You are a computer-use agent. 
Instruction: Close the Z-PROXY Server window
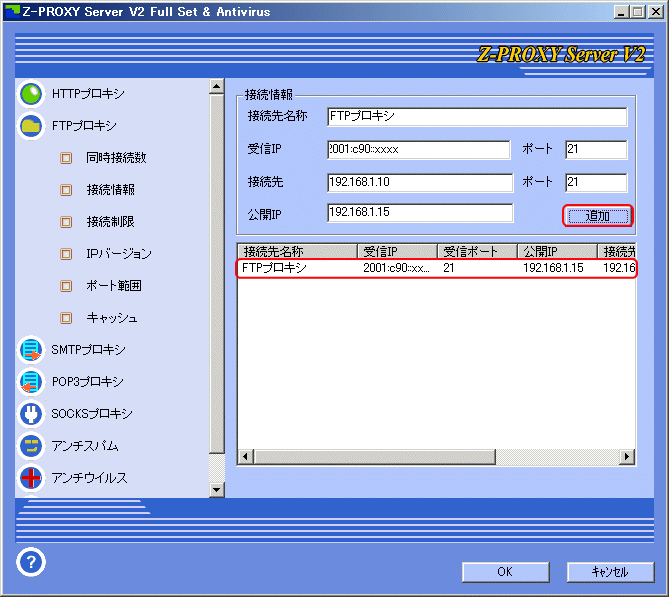tap(656, 12)
